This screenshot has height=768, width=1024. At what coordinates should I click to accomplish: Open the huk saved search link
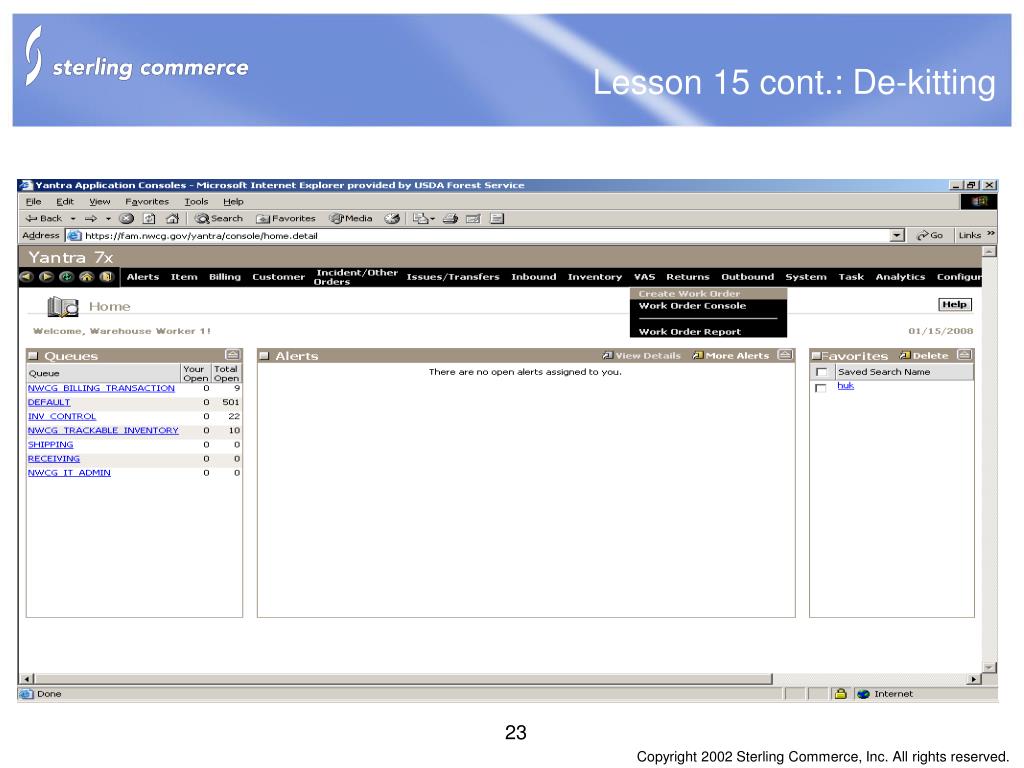pos(846,385)
